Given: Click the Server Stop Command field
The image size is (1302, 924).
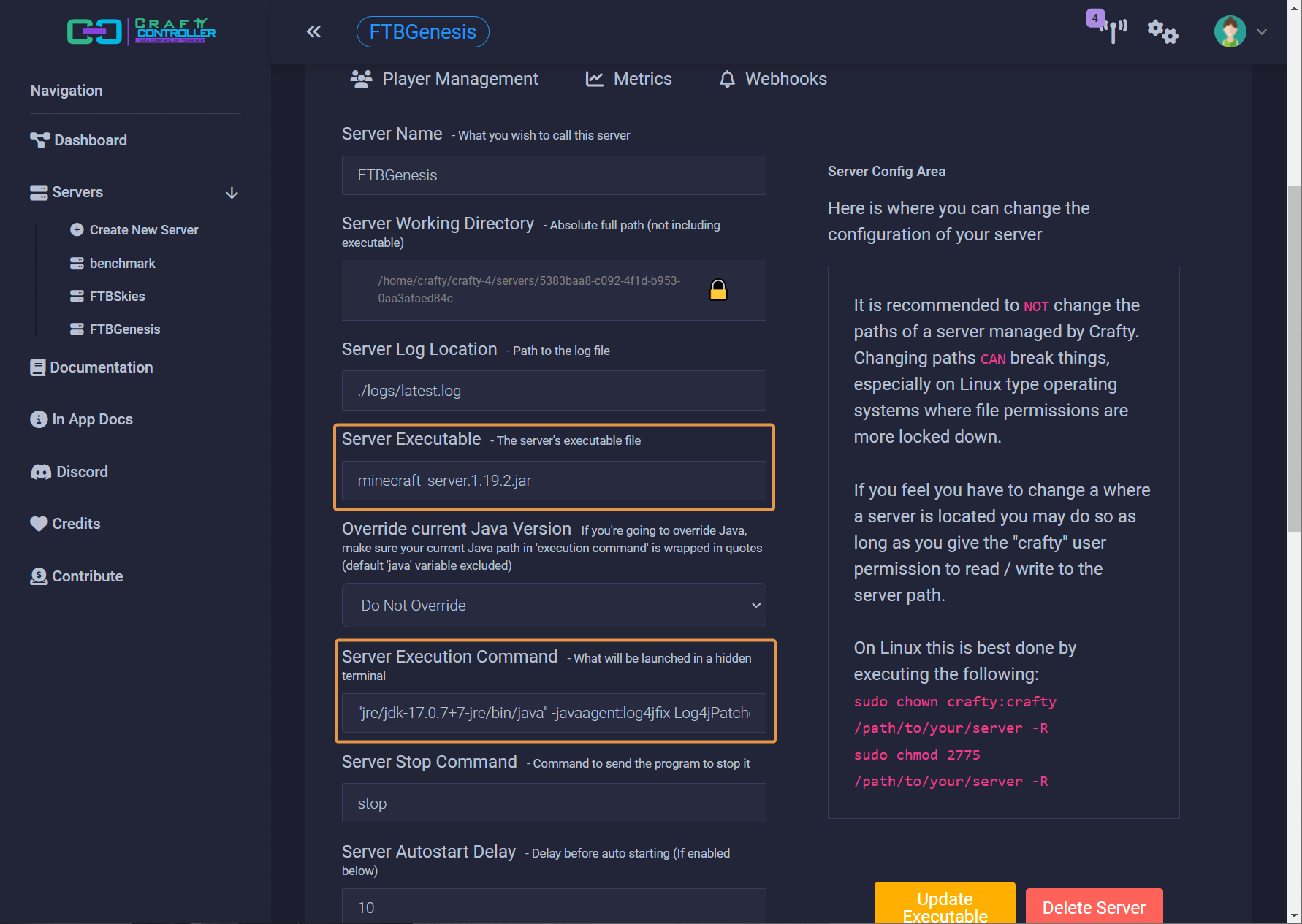Looking at the screenshot, I should pyautogui.click(x=554, y=803).
